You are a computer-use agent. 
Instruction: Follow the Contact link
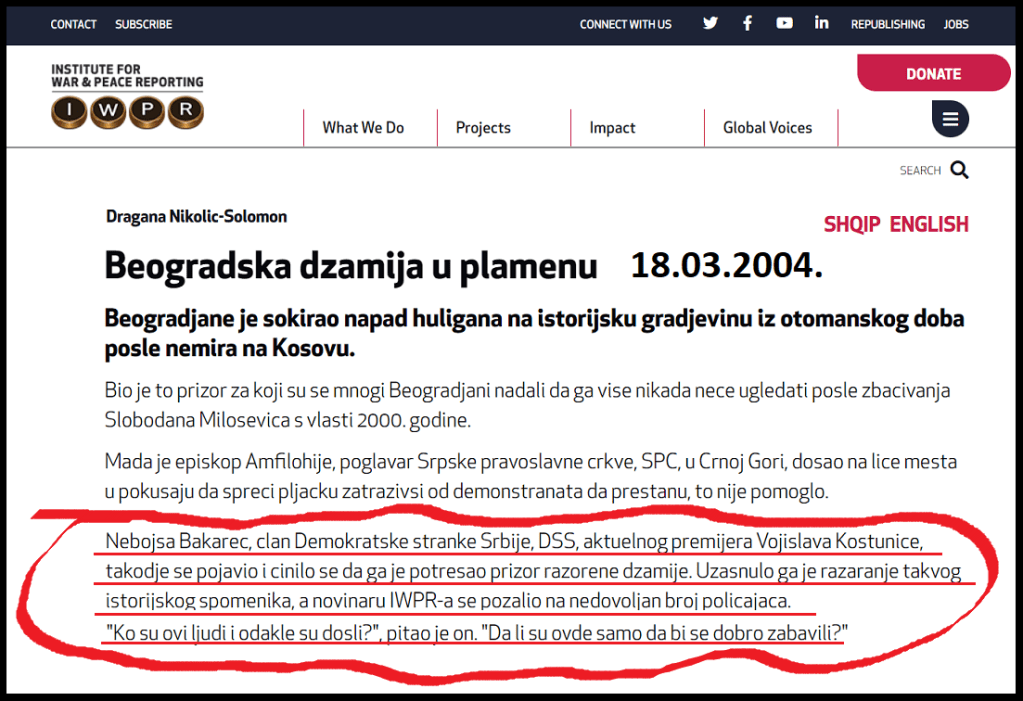click(74, 24)
